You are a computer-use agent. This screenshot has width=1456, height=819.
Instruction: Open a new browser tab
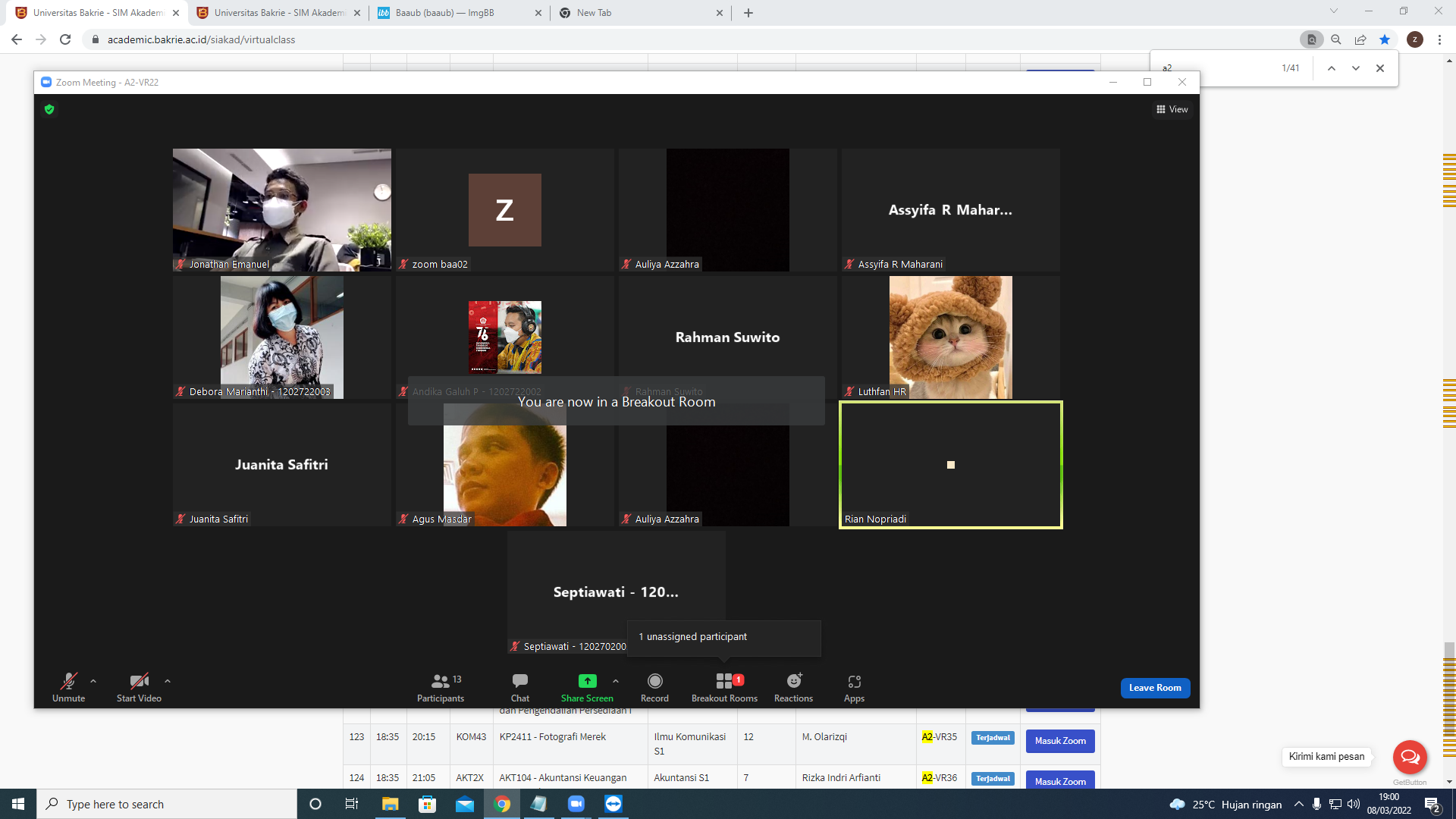click(x=748, y=13)
